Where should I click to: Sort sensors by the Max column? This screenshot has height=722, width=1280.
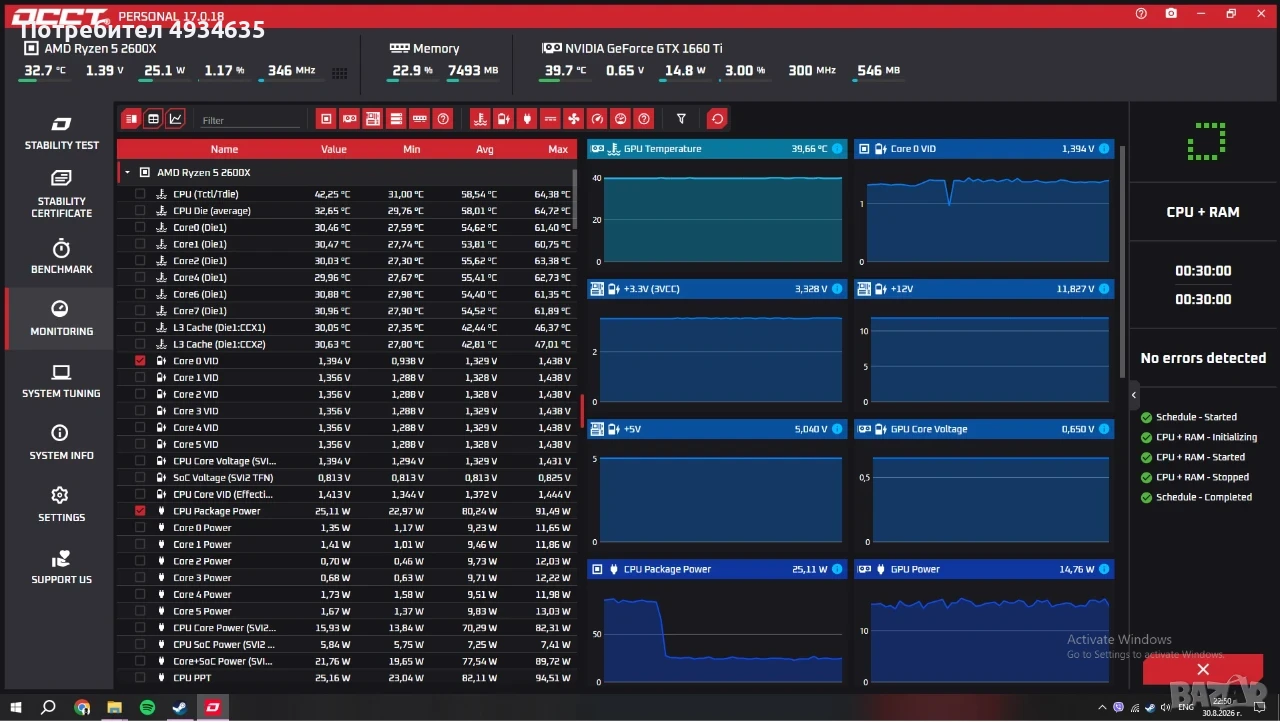click(558, 149)
